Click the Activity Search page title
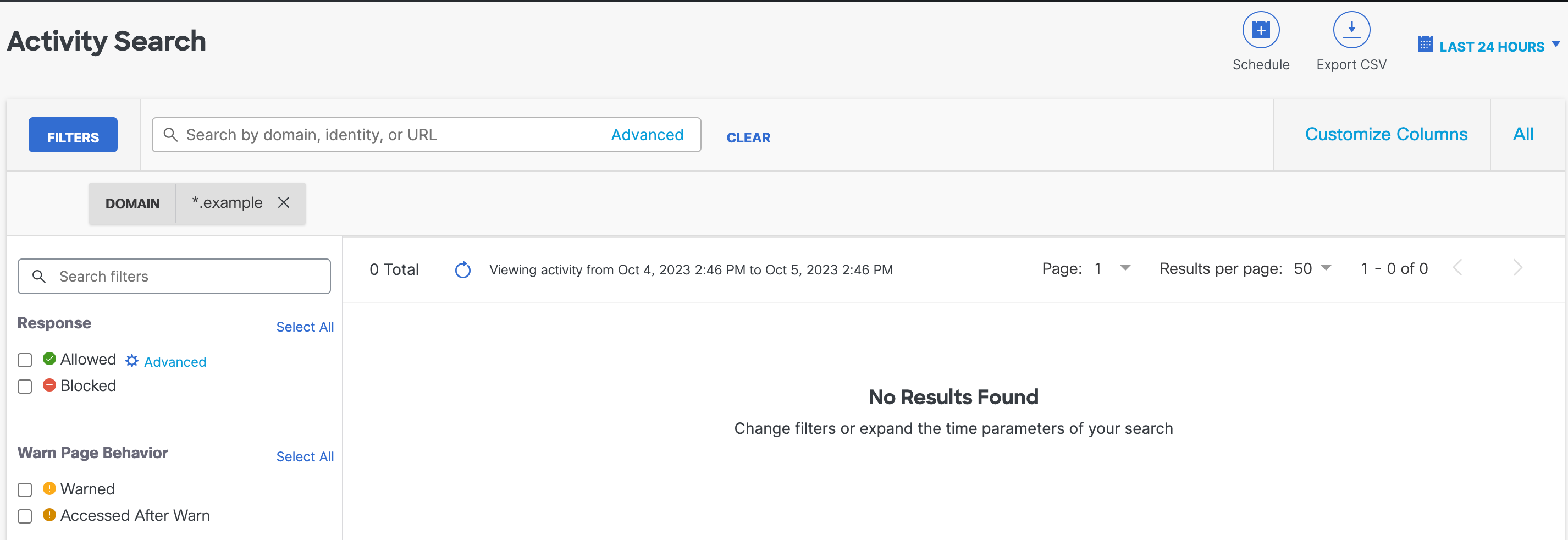Screen dimensions: 1568x540 107,41
